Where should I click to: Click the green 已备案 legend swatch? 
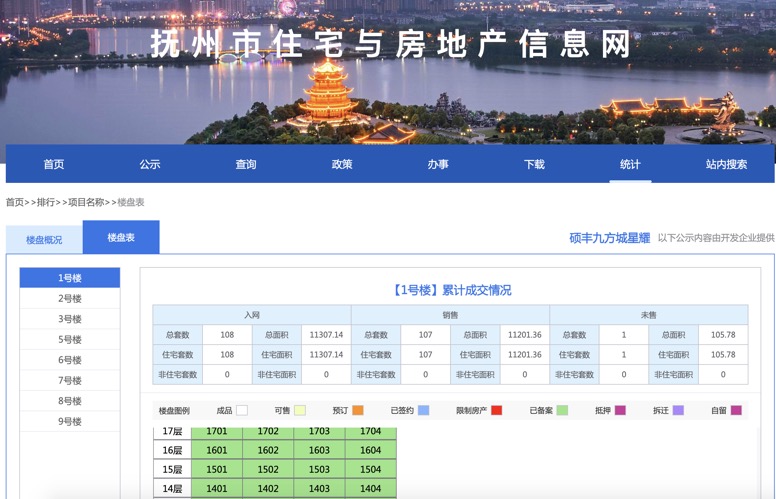coord(563,411)
